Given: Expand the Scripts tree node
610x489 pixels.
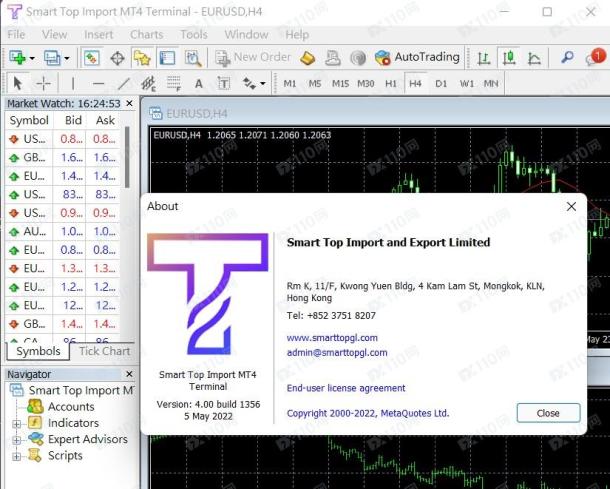Looking at the screenshot, I should click(16, 456).
